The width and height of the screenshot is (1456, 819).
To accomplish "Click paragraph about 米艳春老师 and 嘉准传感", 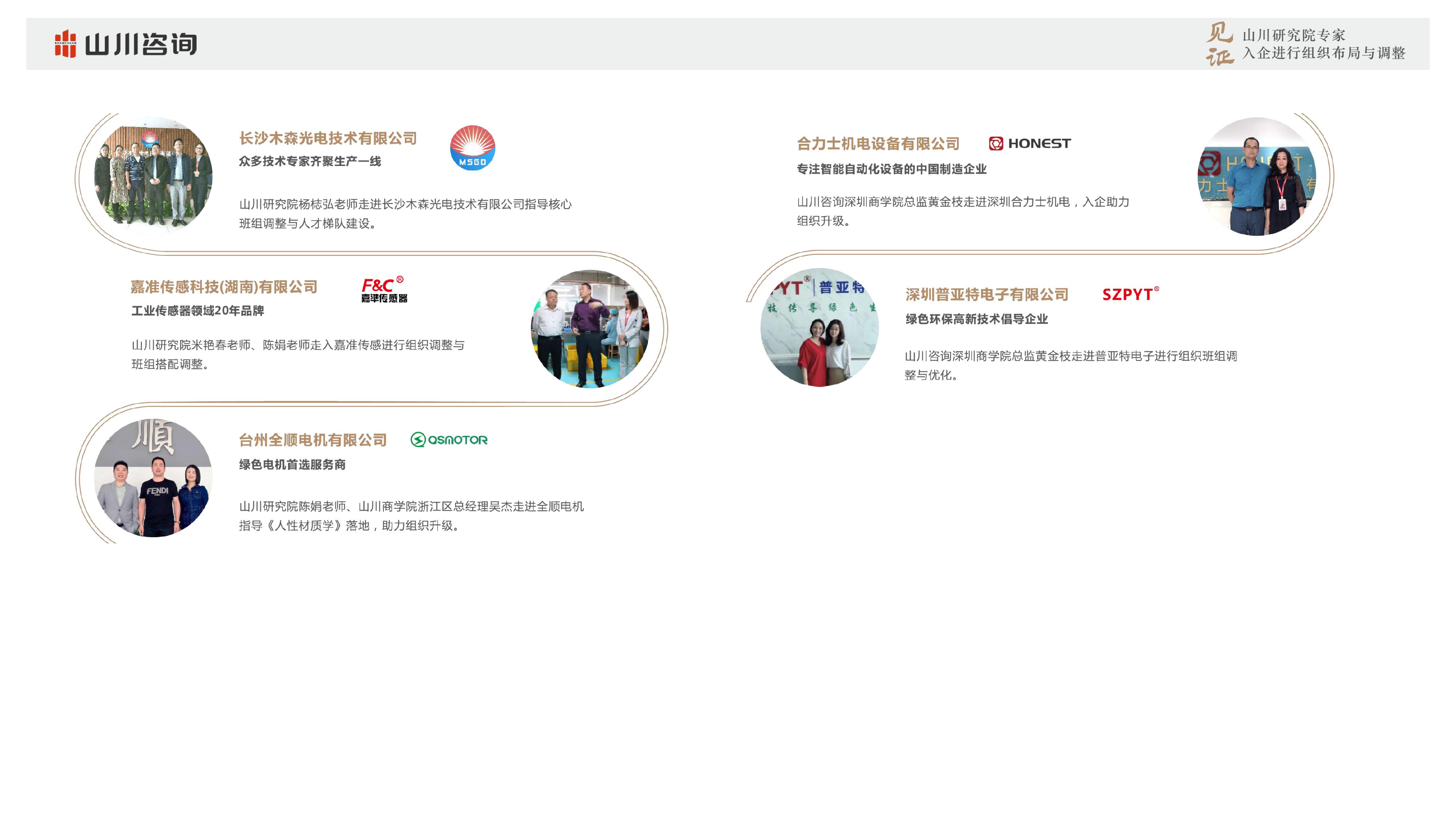I will (298, 355).
